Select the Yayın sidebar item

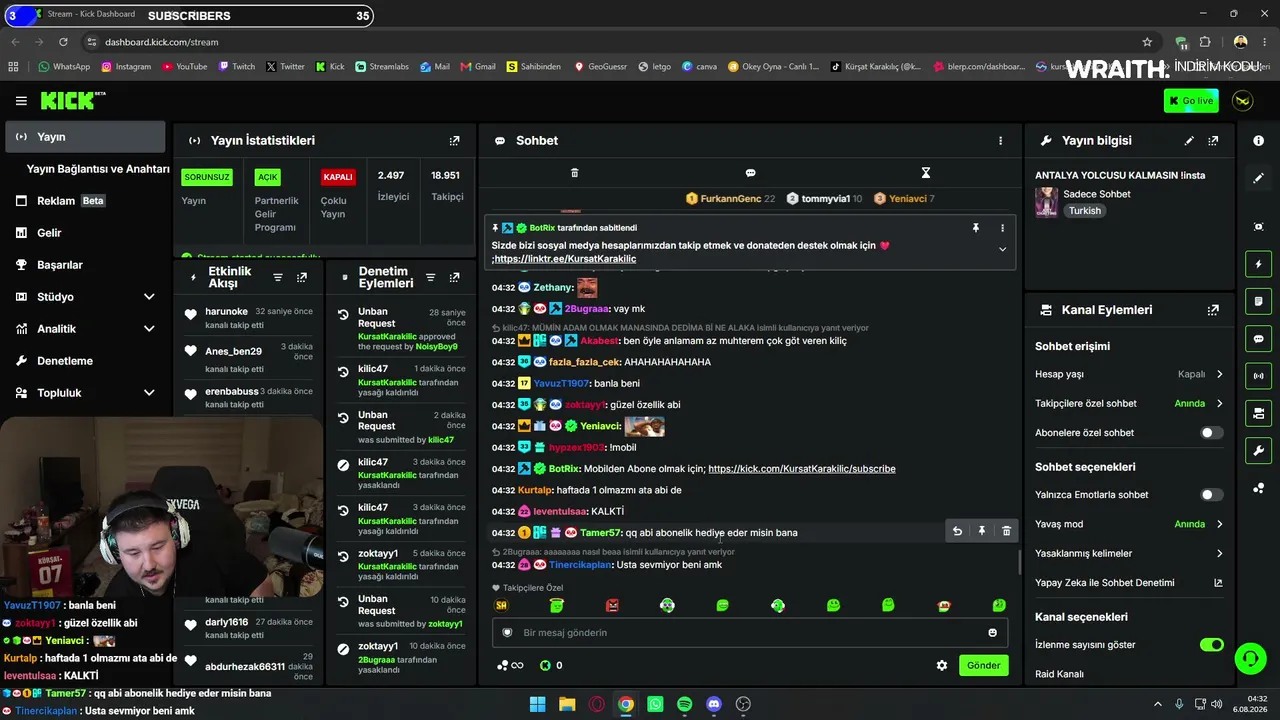tap(85, 137)
